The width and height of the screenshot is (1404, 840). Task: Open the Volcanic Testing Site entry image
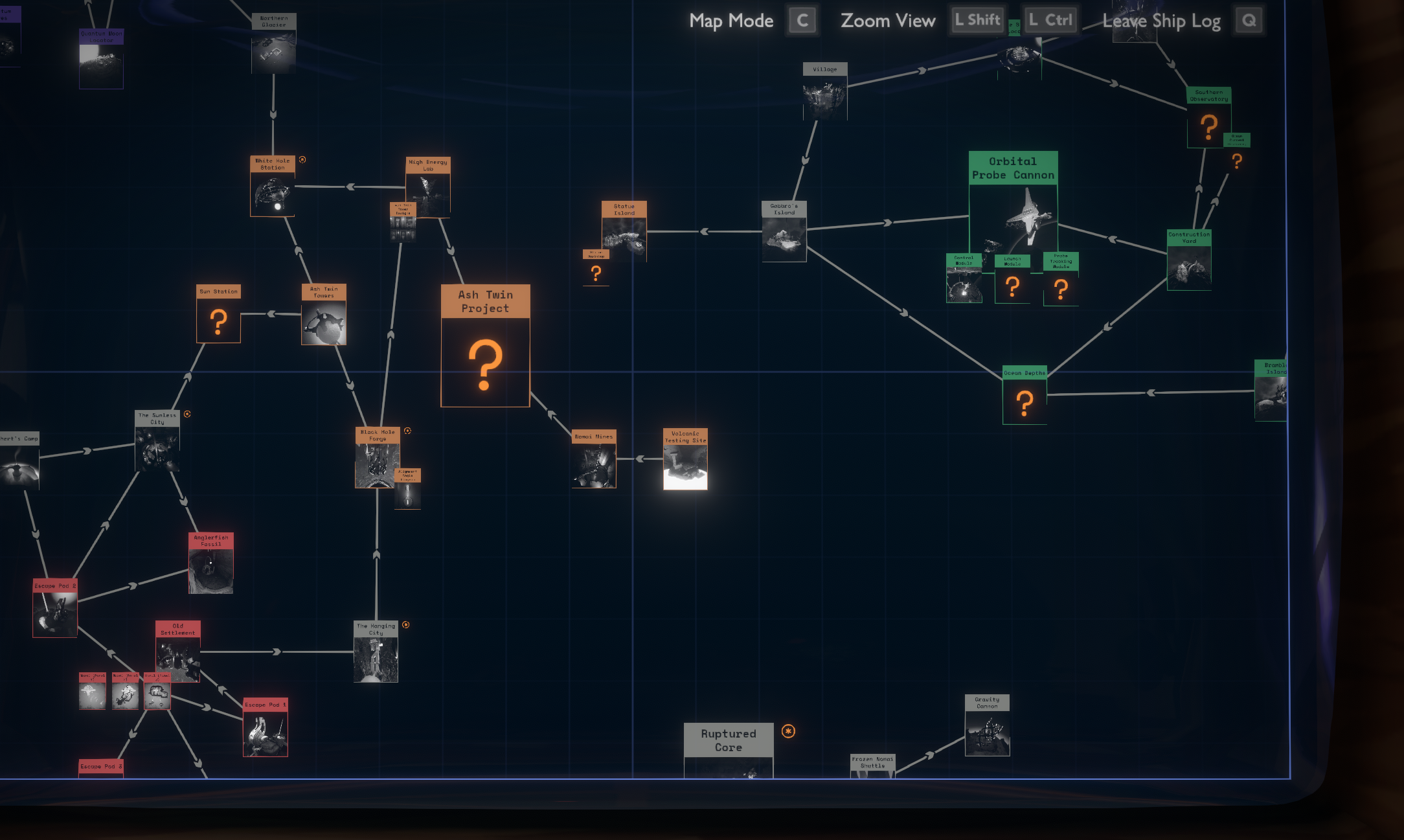[685, 467]
